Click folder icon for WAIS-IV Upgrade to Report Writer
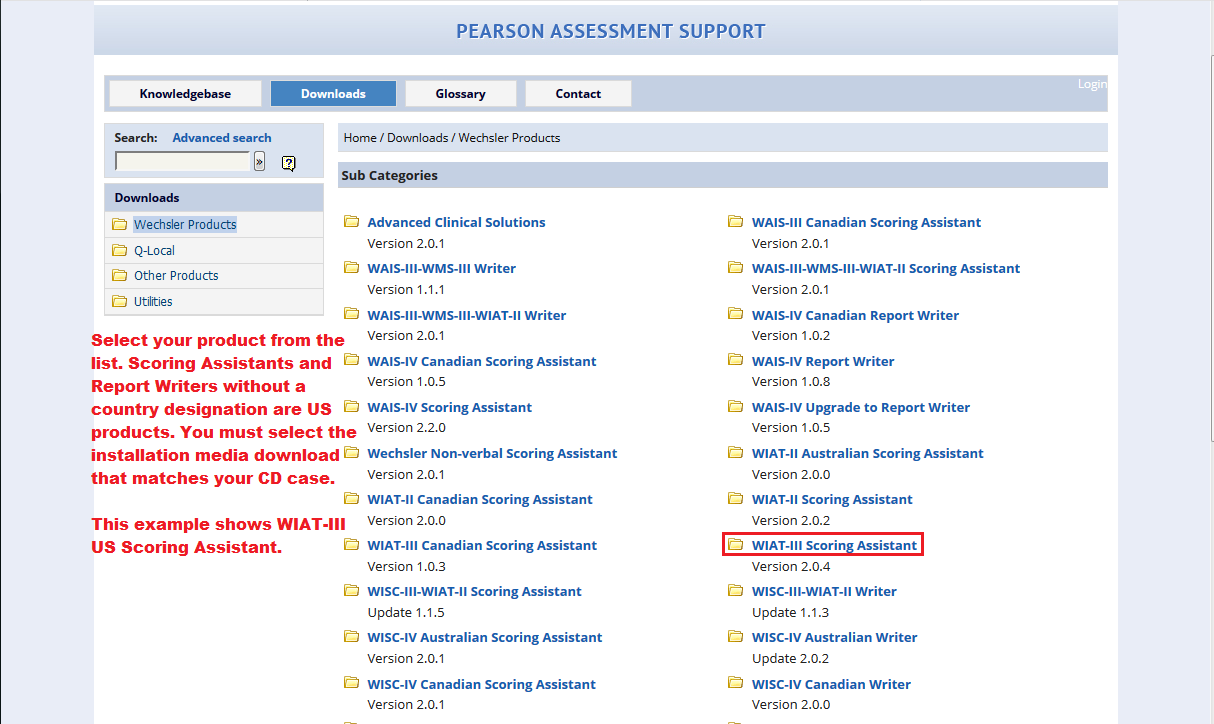The height and width of the screenshot is (724, 1214). (x=736, y=407)
